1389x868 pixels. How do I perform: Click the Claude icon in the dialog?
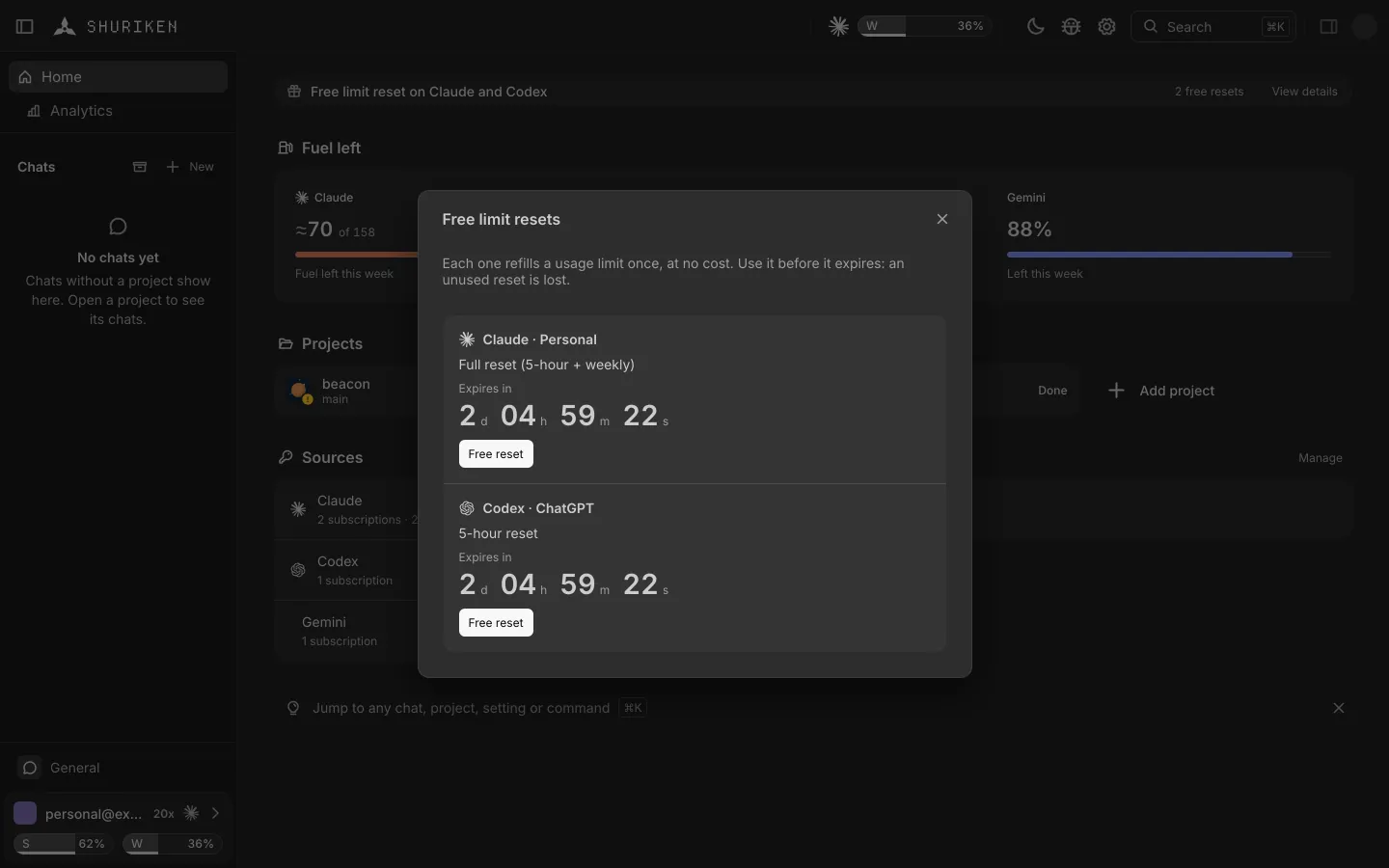[x=467, y=339]
